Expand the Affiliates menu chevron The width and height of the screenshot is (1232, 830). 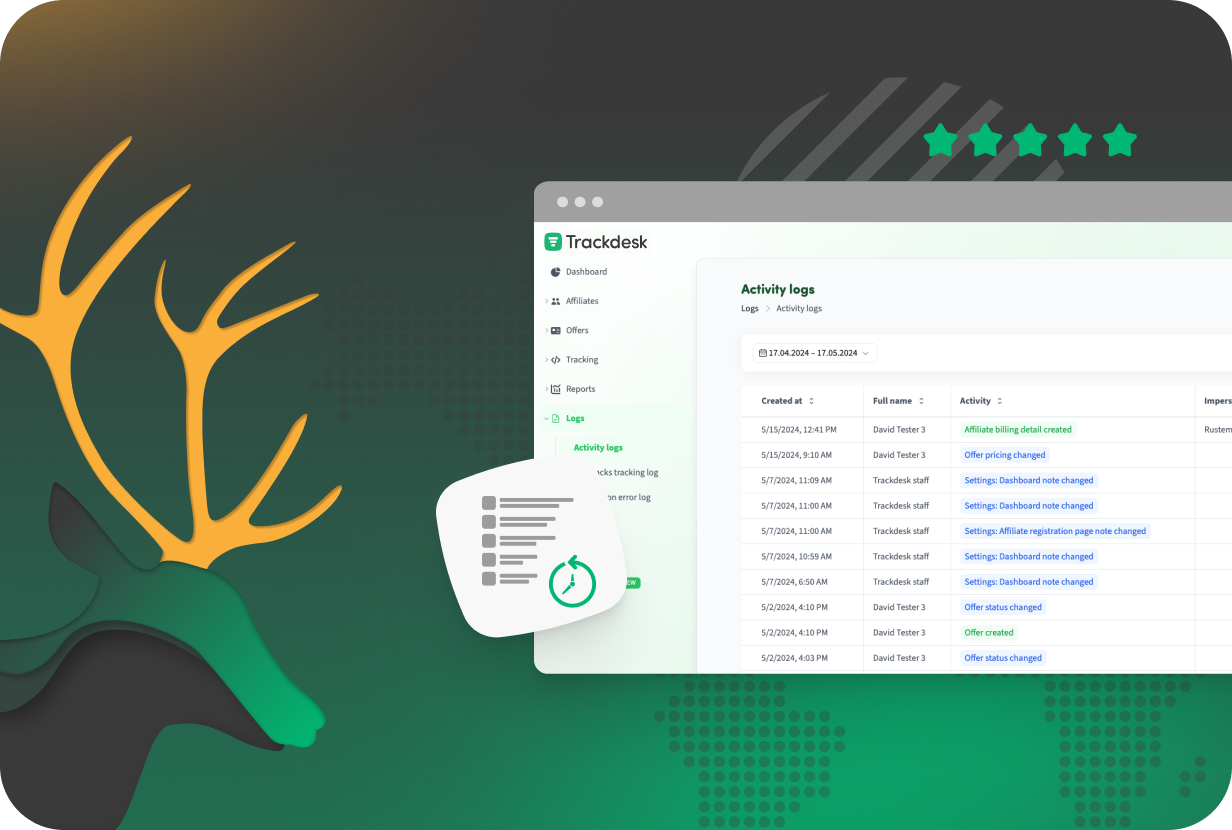click(x=546, y=301)
